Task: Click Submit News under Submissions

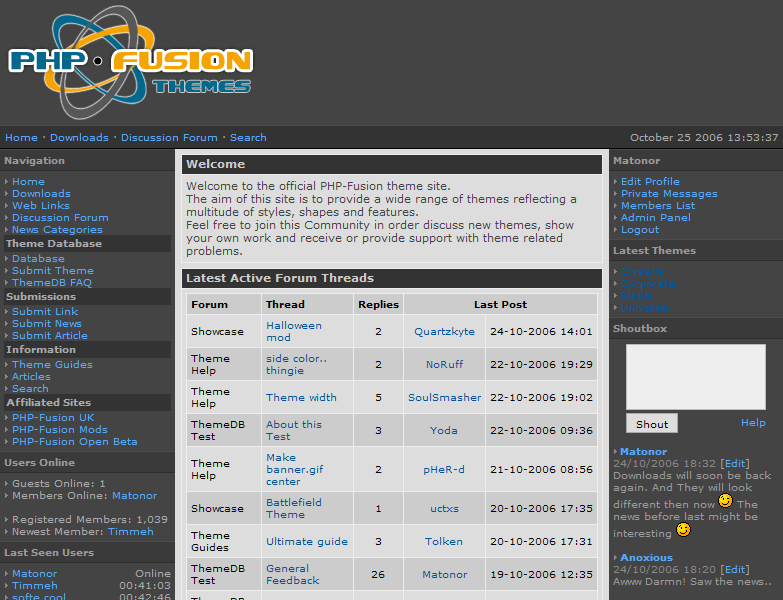Action: click(x=46, y=323)
